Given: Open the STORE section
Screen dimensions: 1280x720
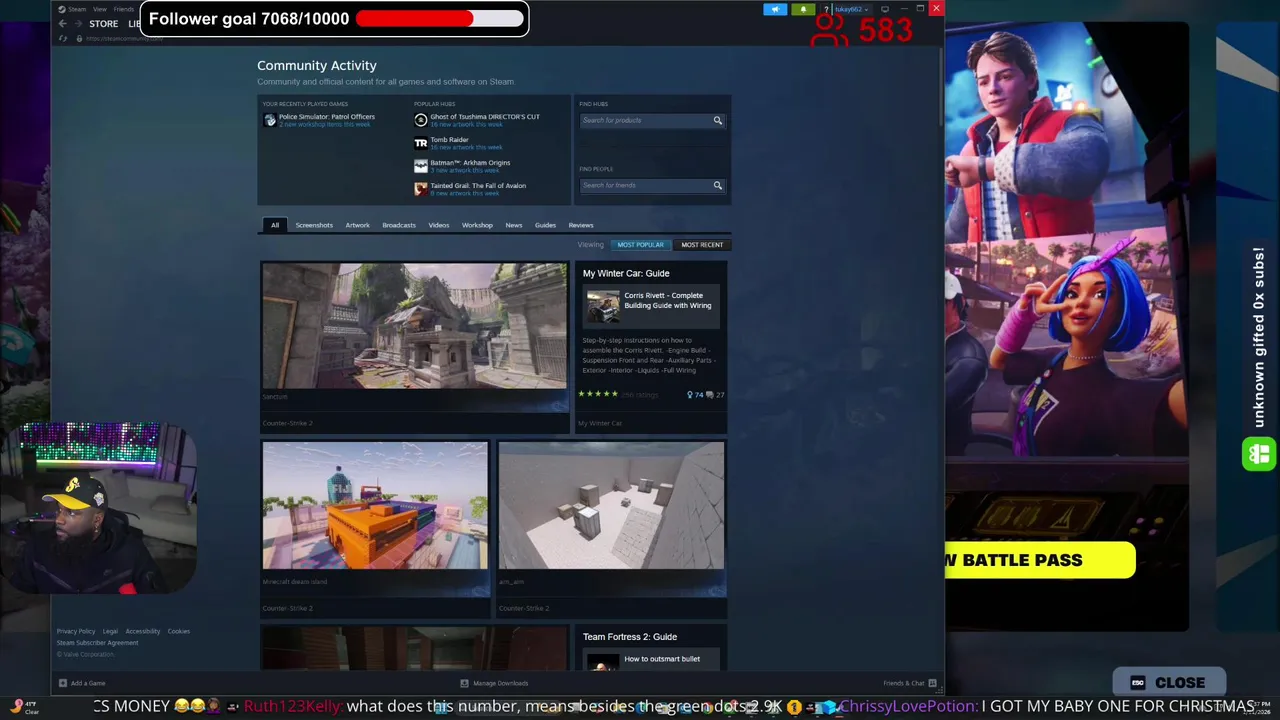Looking at the screenshot, I should 103,23.
